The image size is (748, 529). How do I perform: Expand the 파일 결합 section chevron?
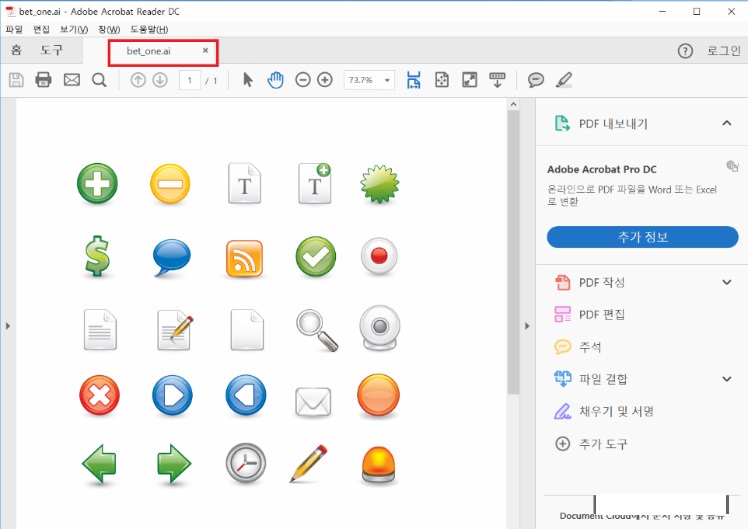tap(727, 379)
